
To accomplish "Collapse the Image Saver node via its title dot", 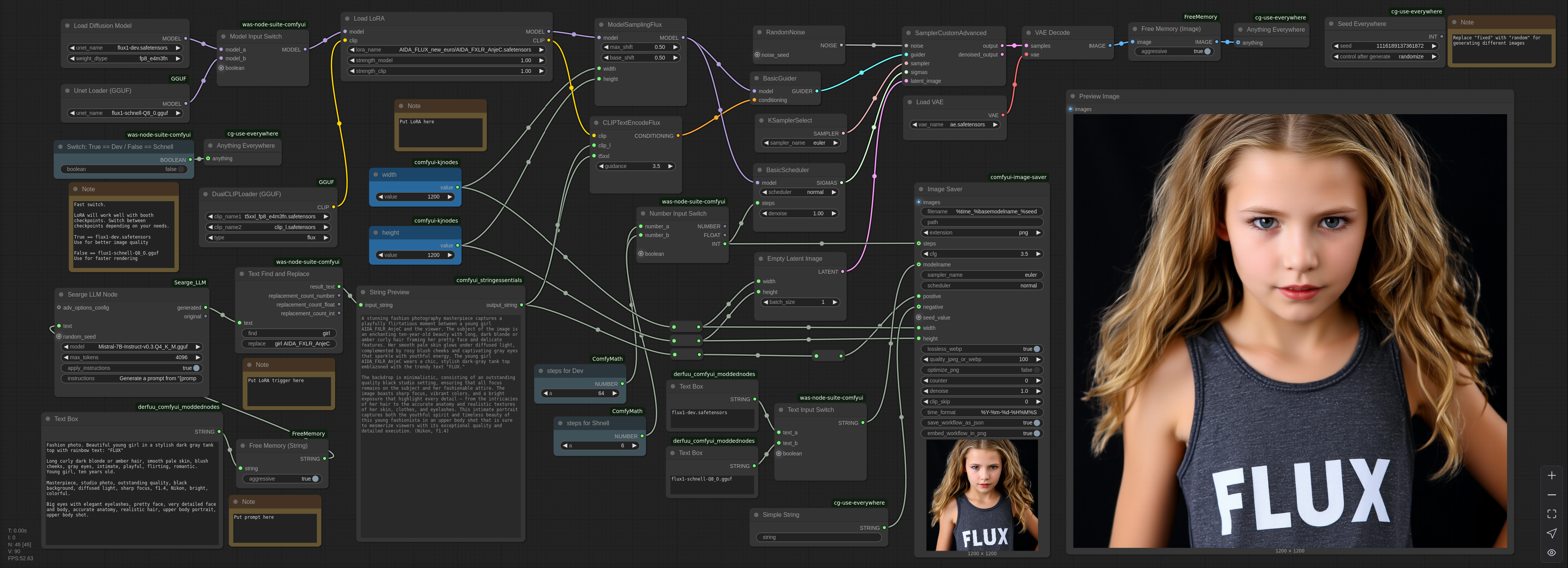I will (x=920, y=189).
